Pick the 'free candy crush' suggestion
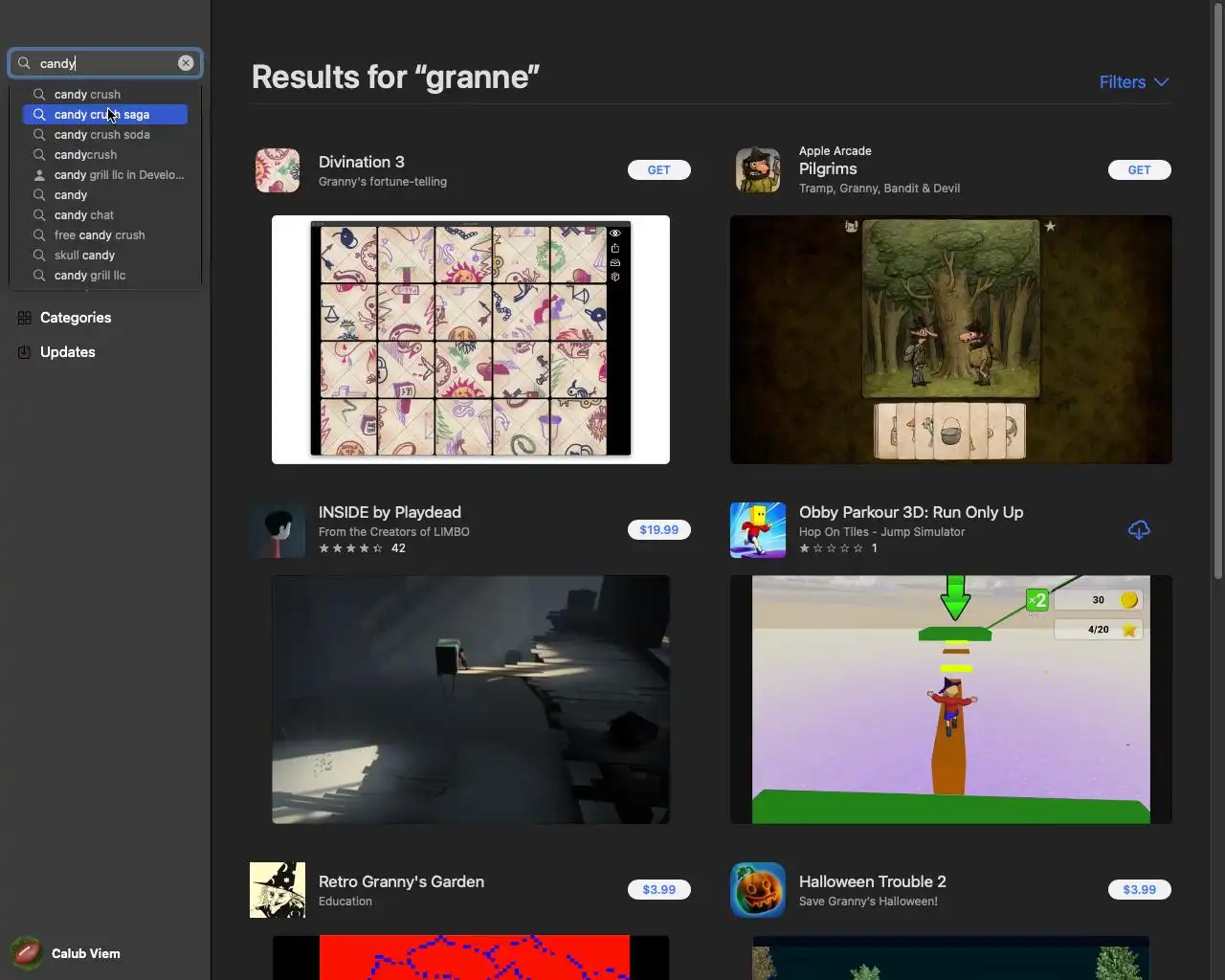1225x980 pixels. coord(105,235)
